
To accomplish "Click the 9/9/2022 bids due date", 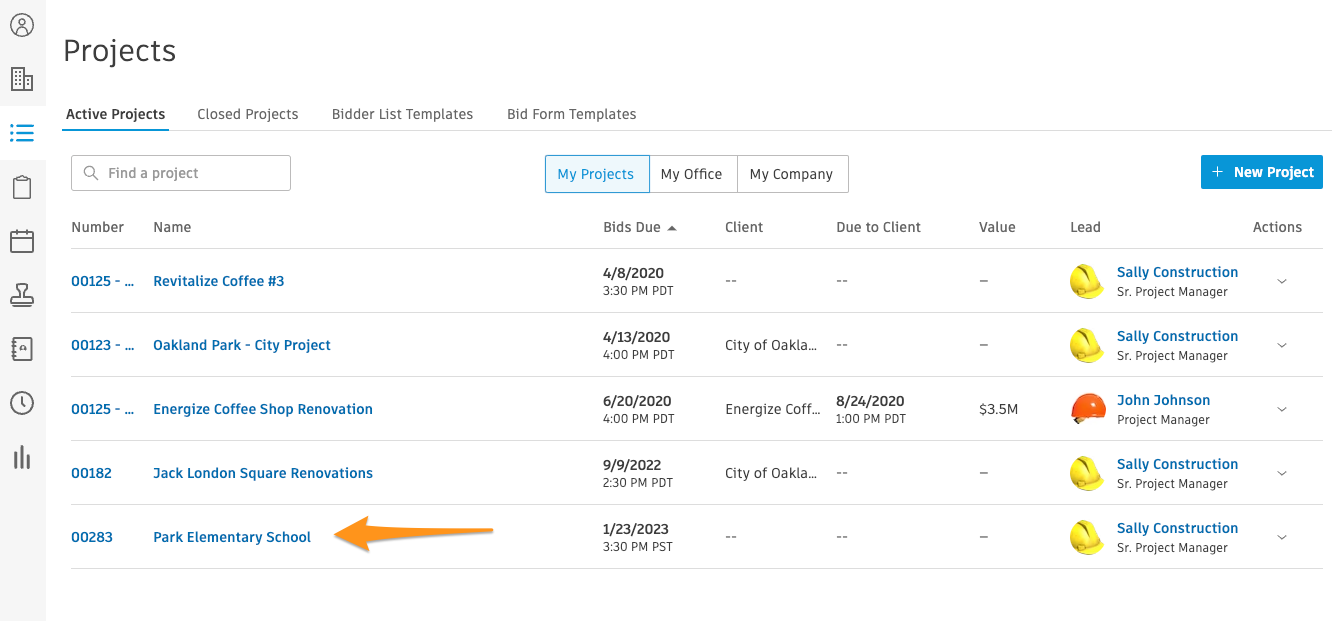I will tap(633, 464).
